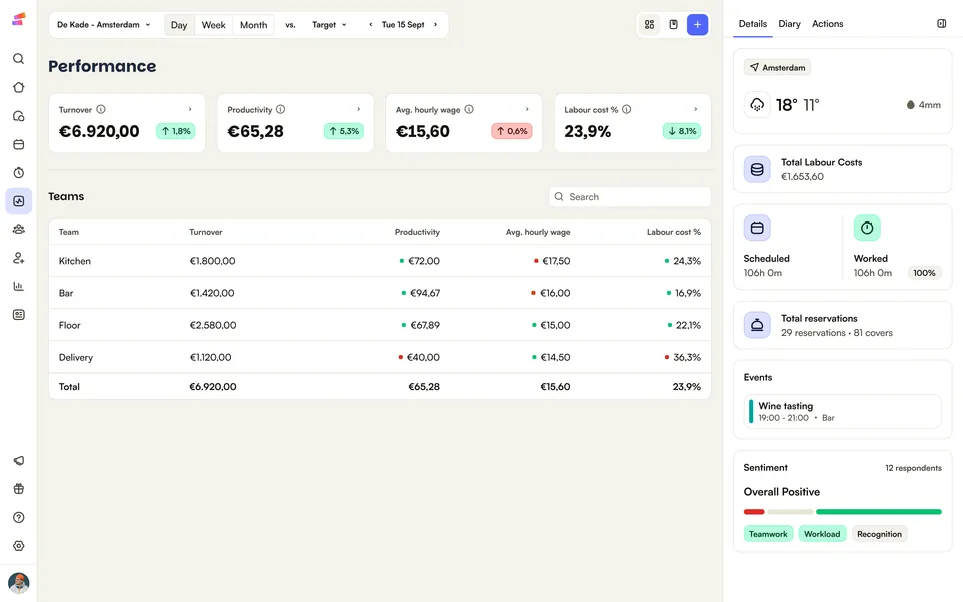Open the Target comparison dropdown

coord(329,25)
